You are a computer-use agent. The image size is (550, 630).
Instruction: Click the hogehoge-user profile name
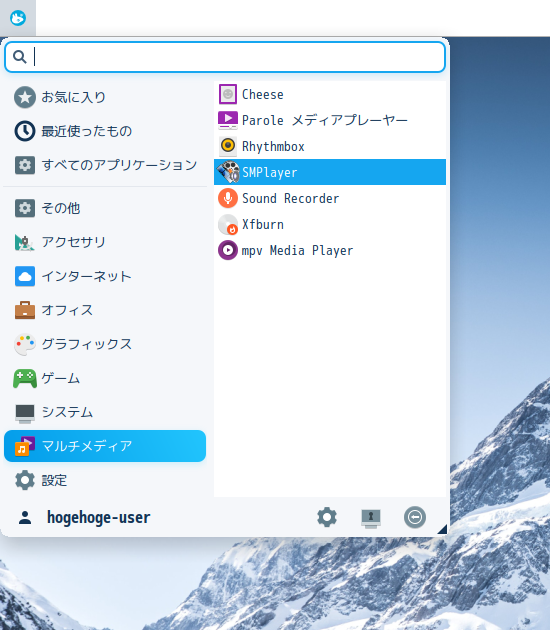98,518
